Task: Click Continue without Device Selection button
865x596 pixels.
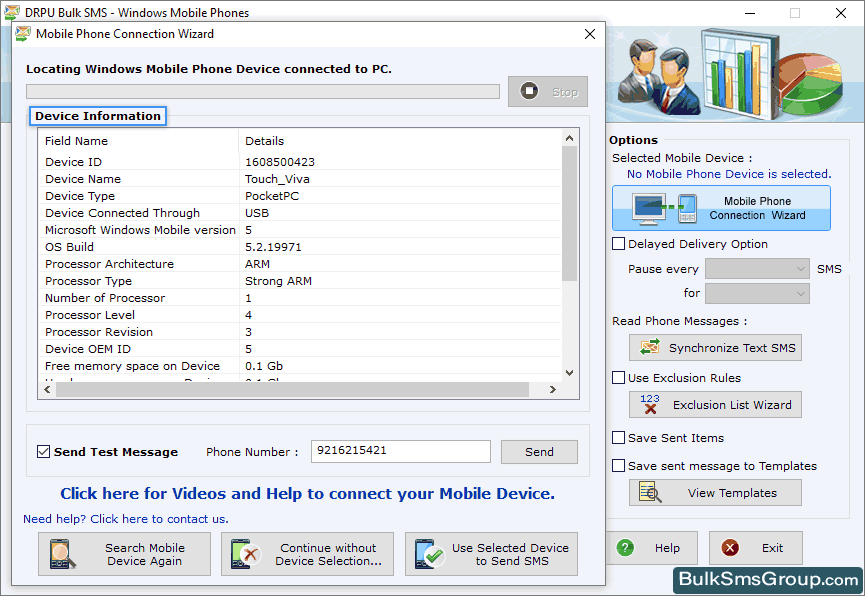Action: pyautogui.click(x=307, y=554)
